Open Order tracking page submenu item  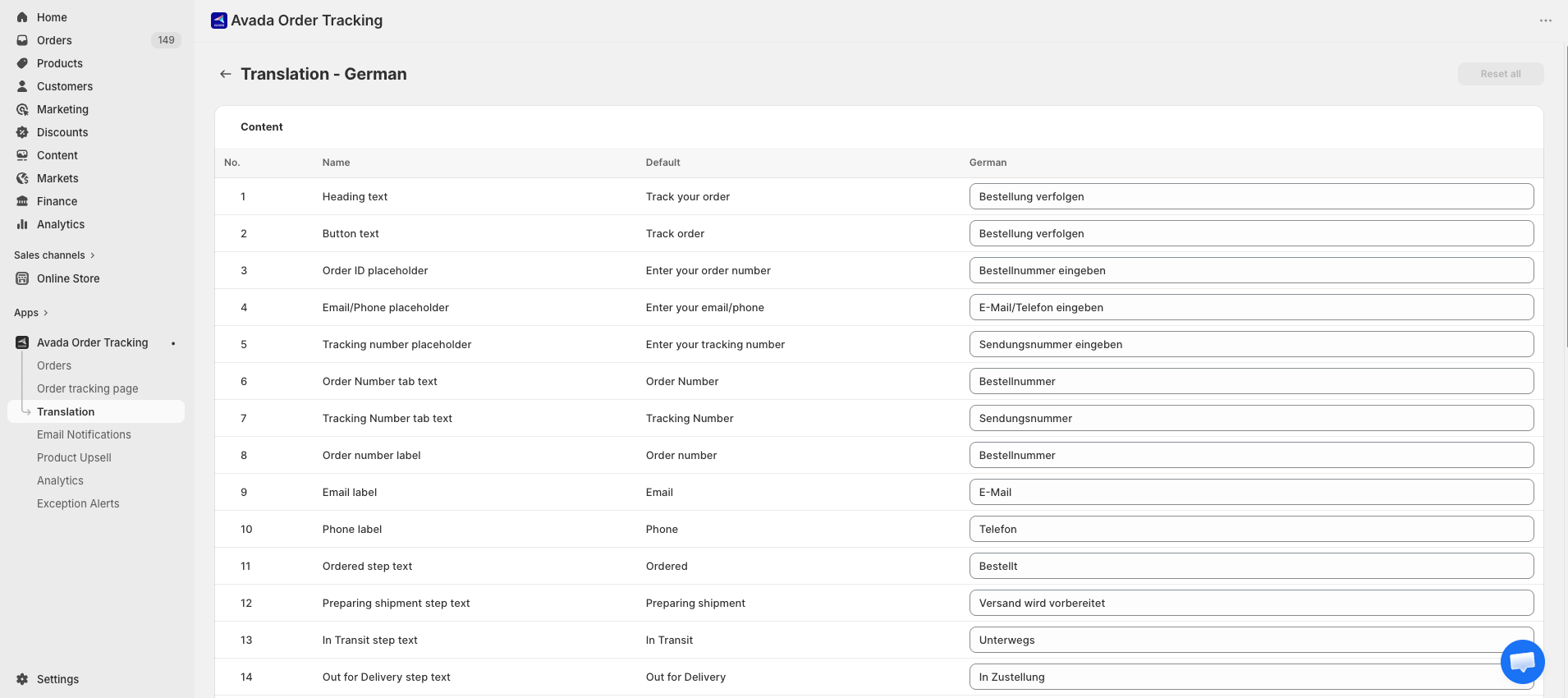pos(88,388)
